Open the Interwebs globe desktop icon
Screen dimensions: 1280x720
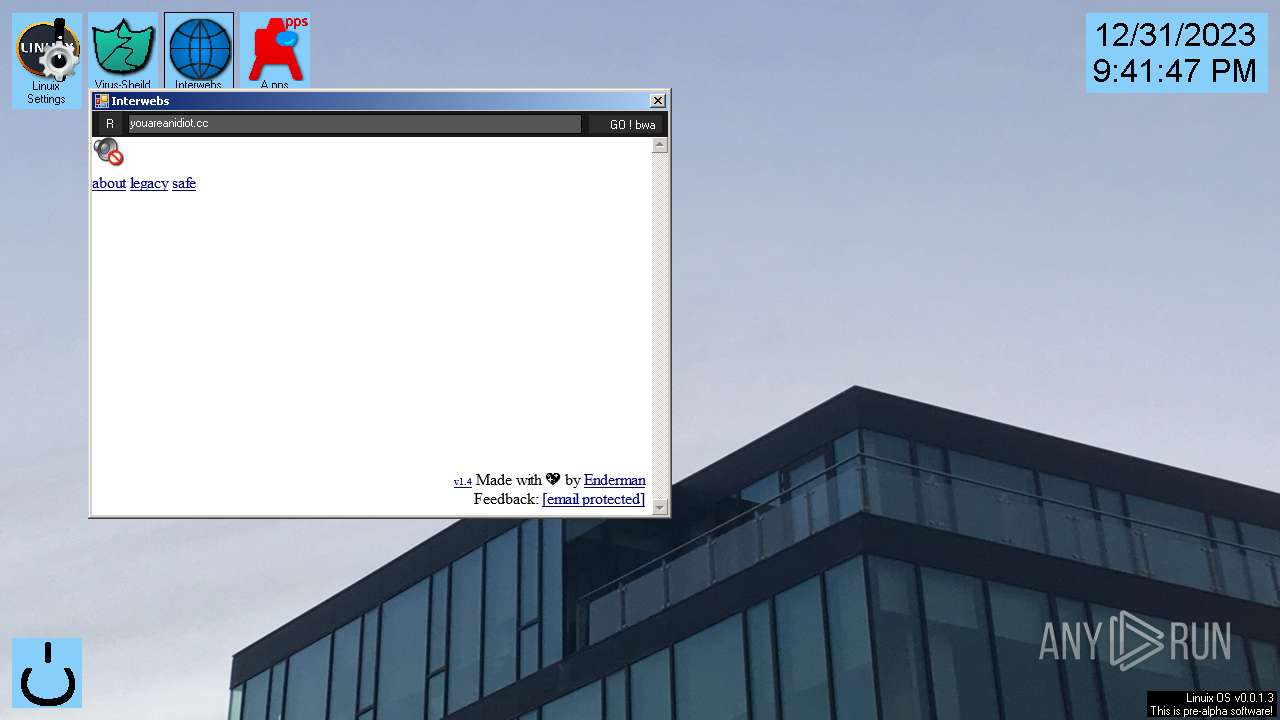click(x=199, y=52)
